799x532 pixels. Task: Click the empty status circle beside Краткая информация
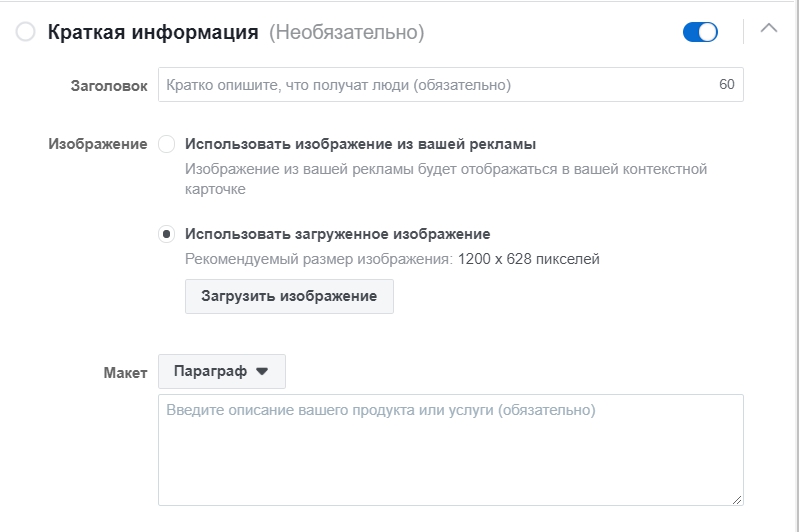coord(26,33)
